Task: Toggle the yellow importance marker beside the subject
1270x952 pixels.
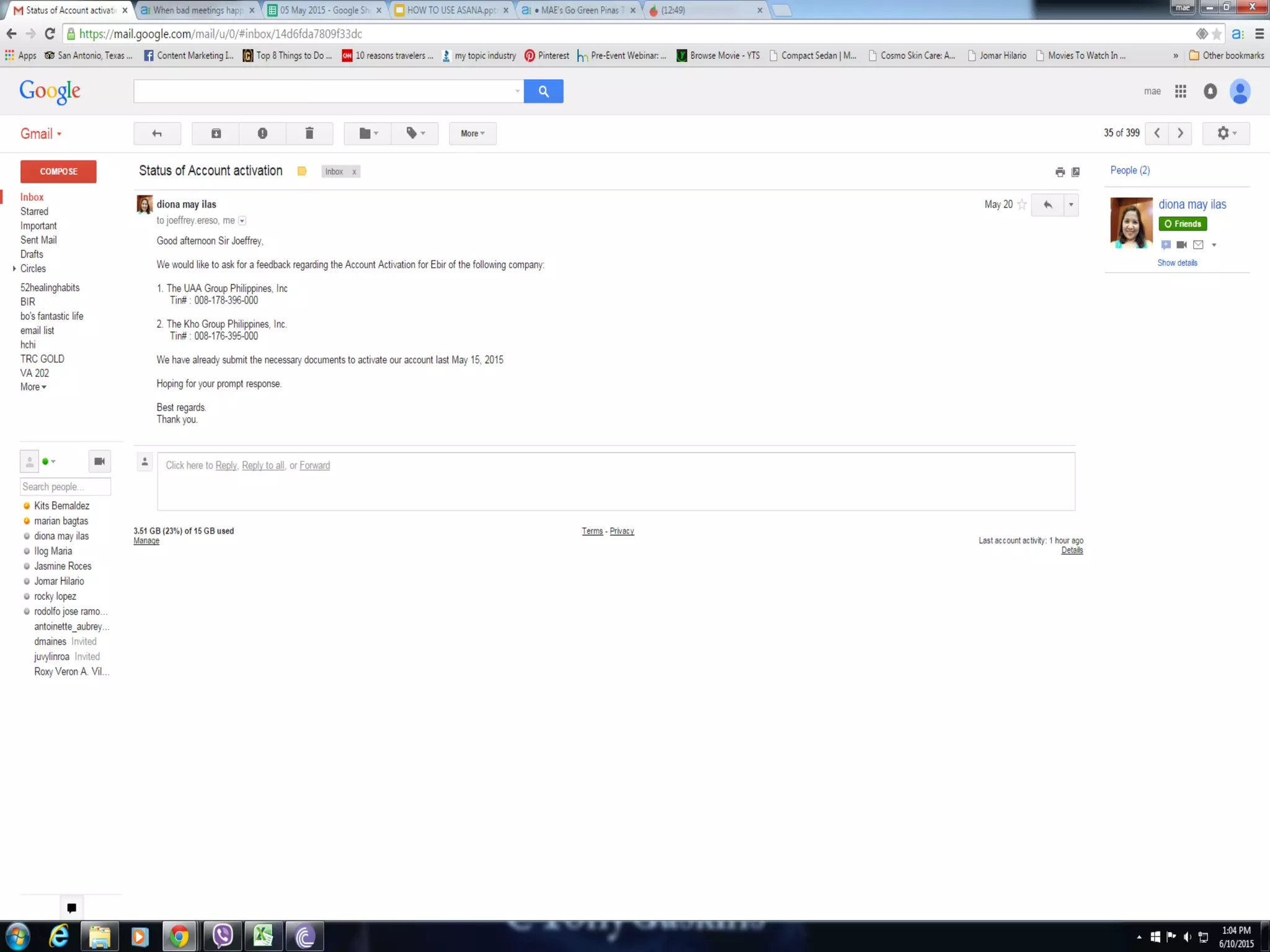Action: (302, 172)
